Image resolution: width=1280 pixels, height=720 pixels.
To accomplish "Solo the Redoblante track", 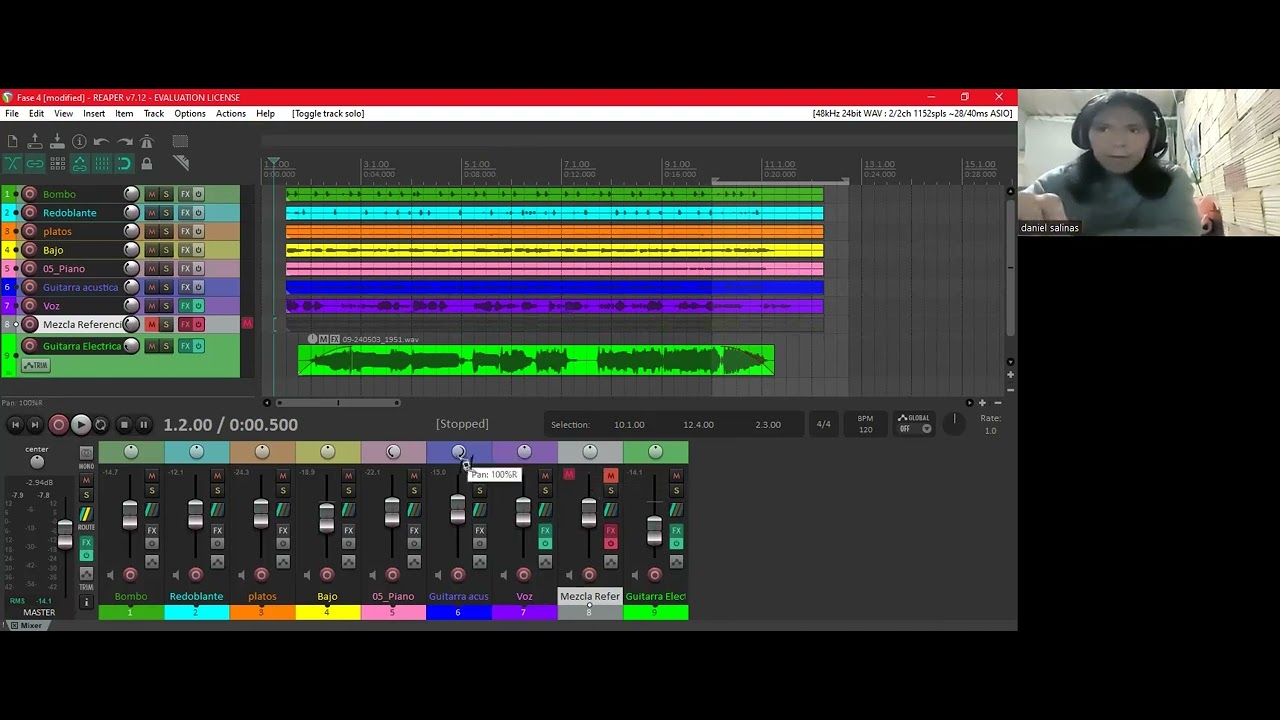I will [x=166, y=213].
